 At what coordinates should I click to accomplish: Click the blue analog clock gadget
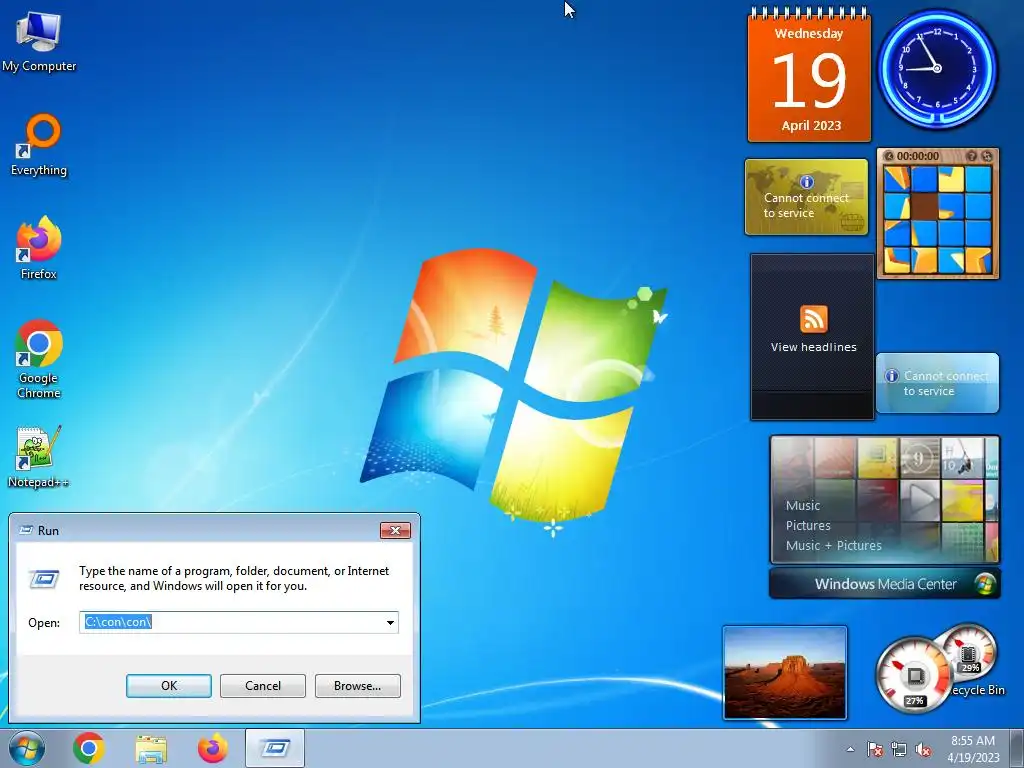click(937, 69)
